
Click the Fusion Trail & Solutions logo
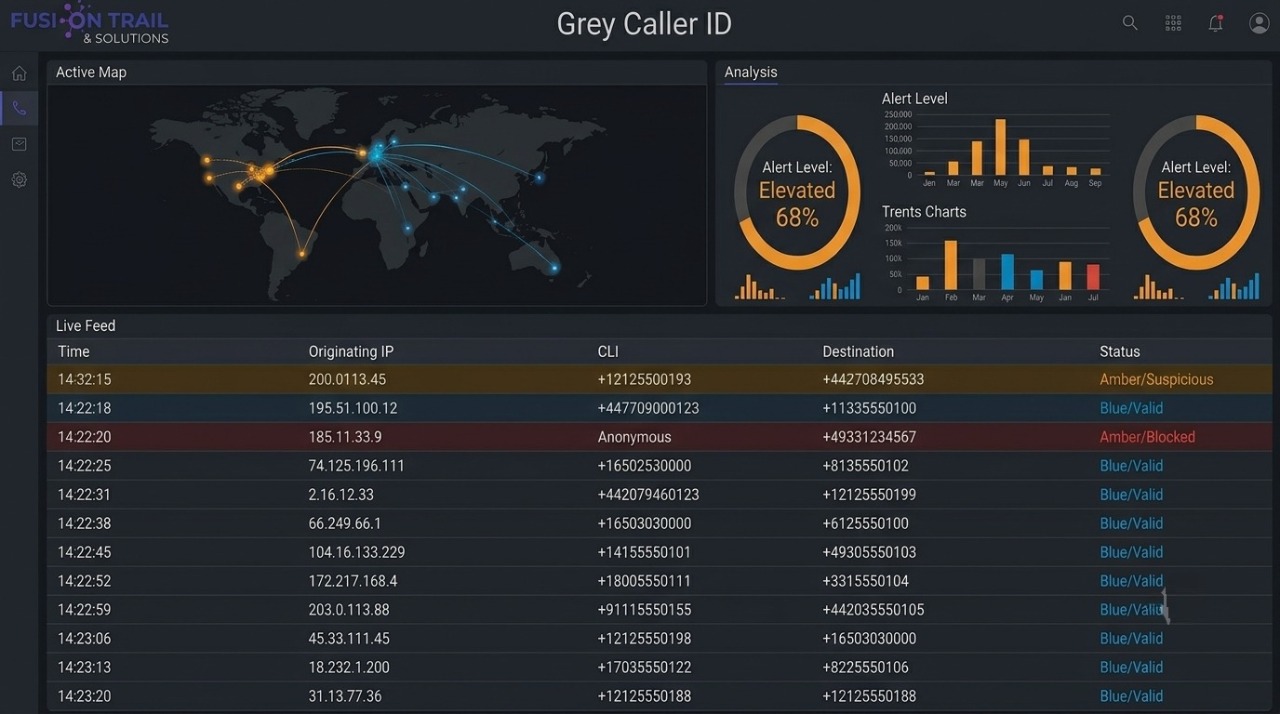point(89,23)
